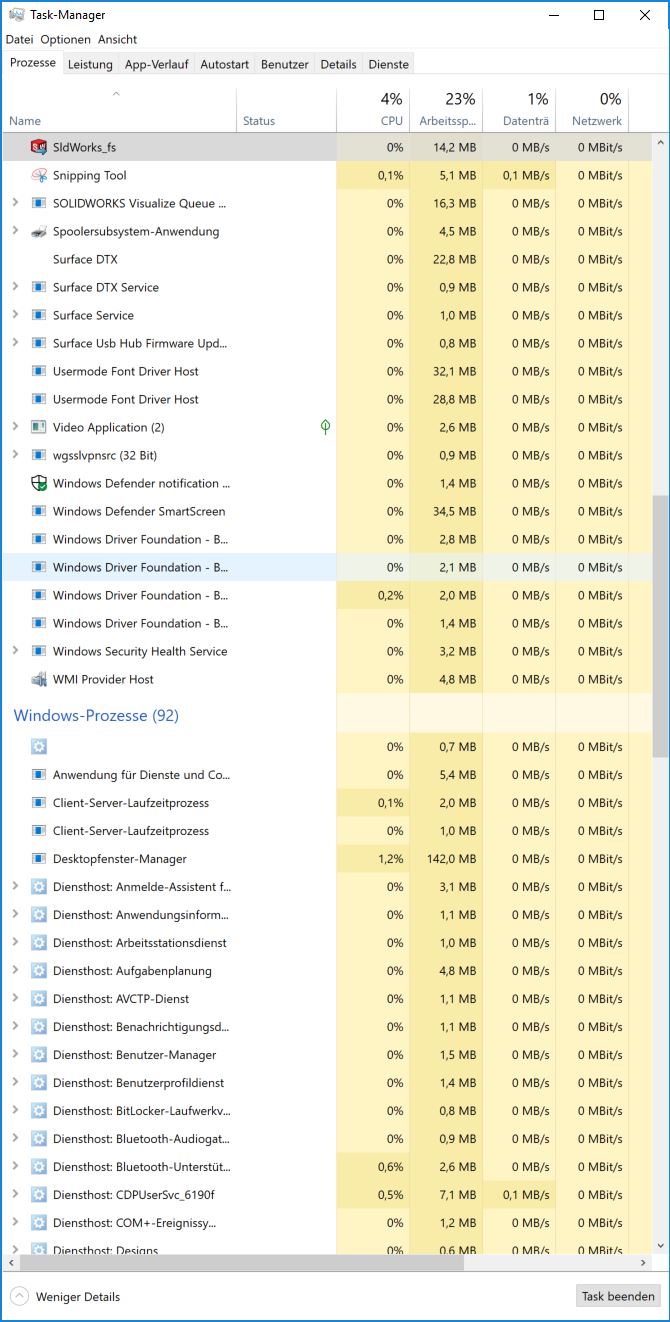The height and width of the screenshot is (1322, 670).
Task: Click the vertical scrollbar thumb
Action: (661, 626)
